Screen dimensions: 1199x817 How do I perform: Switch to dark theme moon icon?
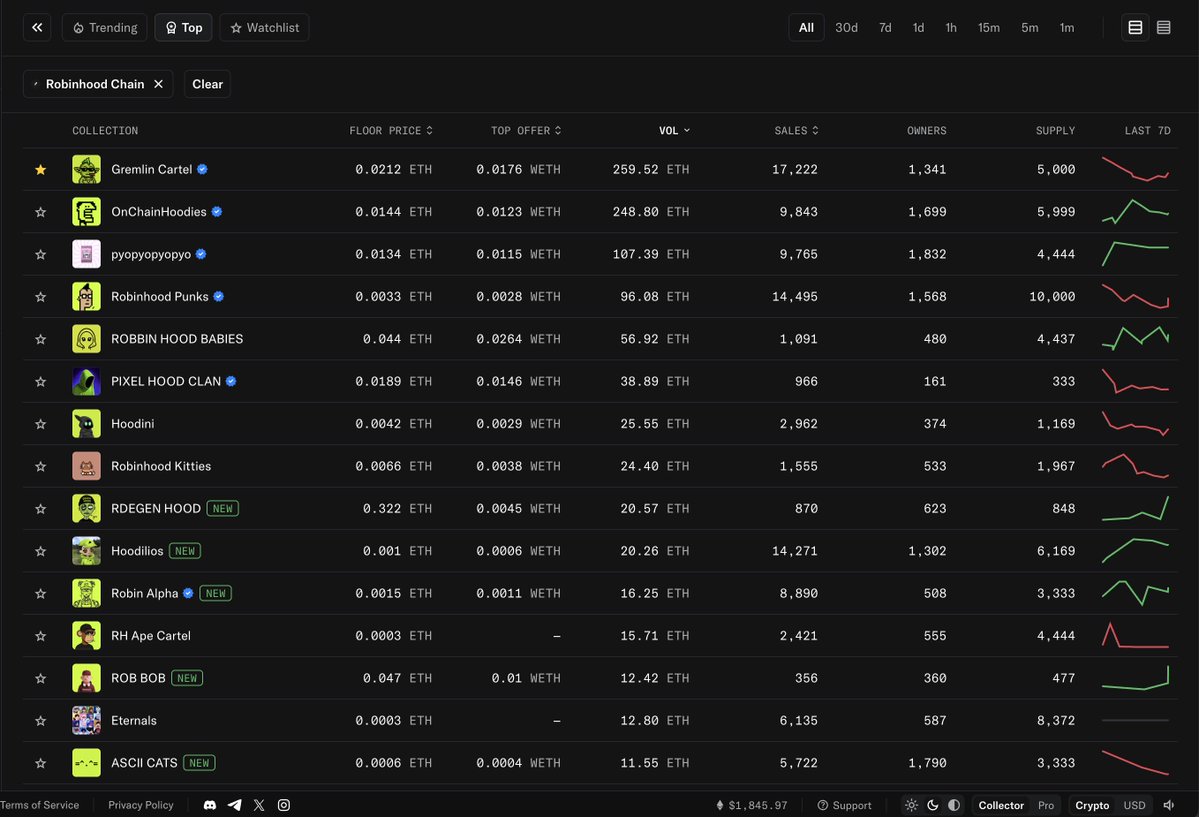[x=933, y=805]
